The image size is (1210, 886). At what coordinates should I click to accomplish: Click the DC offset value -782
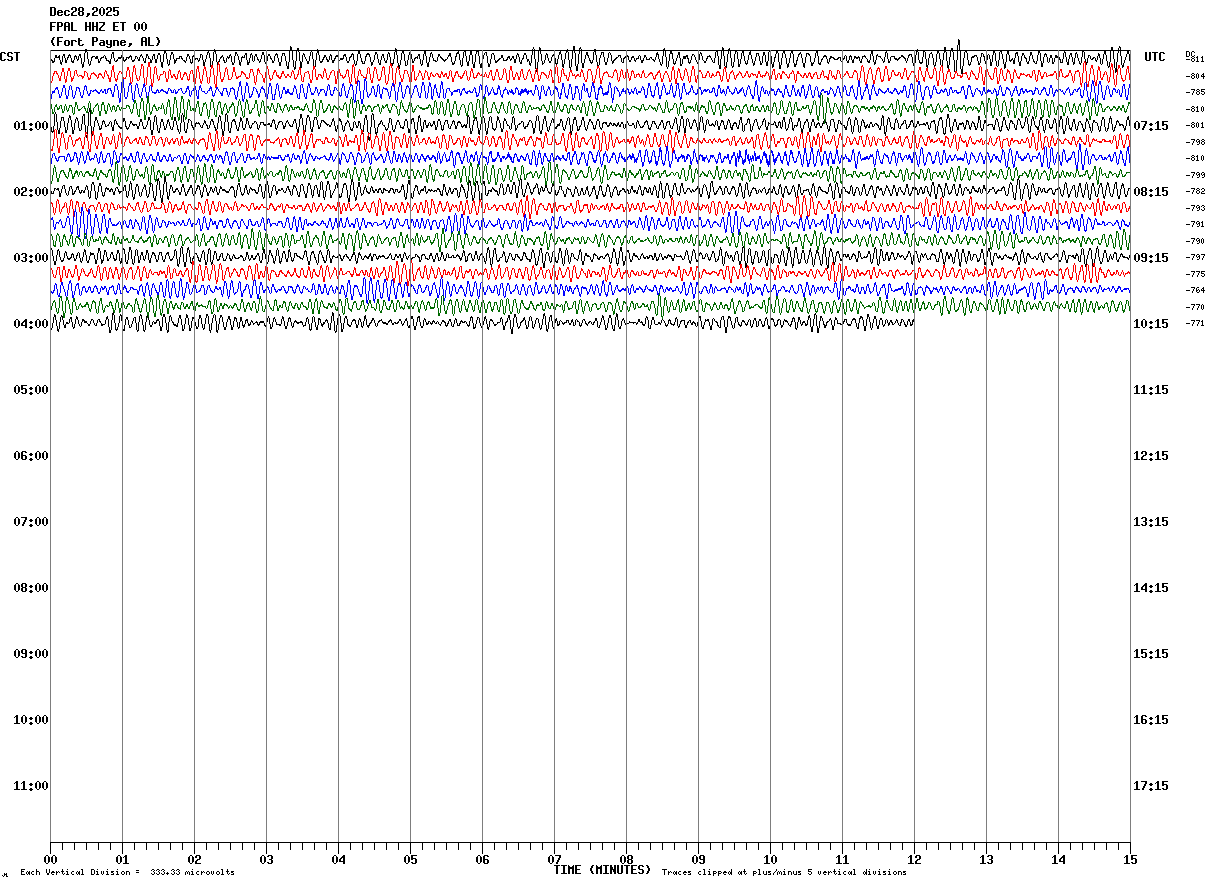pyautogui.click(x=1196, y=191)
